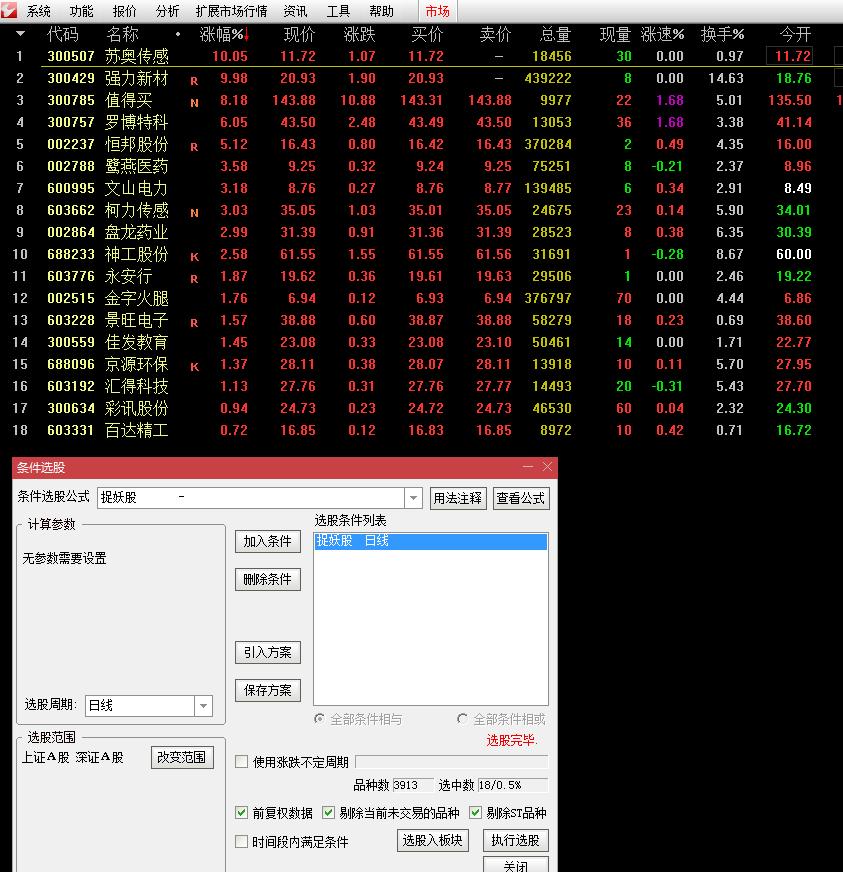This screenshot has width=843, height=872.
Task: Enable the 使用涨跌不定周期 checkbox
Action: coord(240,761)
